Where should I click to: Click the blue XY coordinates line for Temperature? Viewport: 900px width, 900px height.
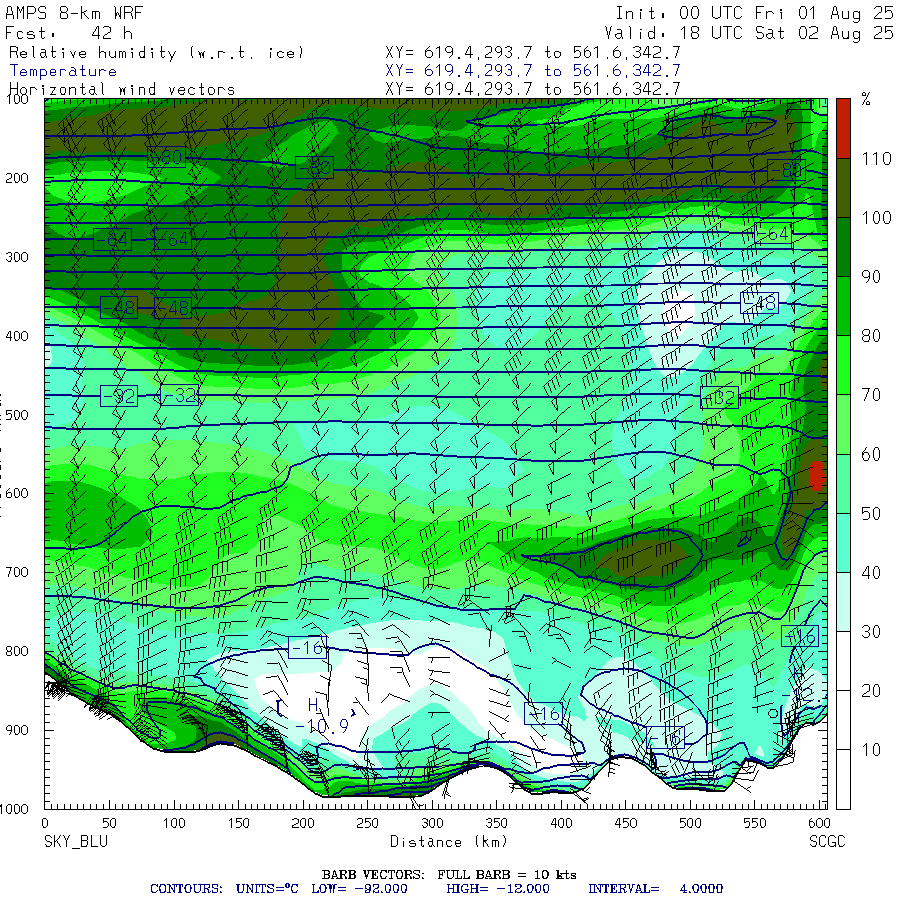click(x=533, y=71)
